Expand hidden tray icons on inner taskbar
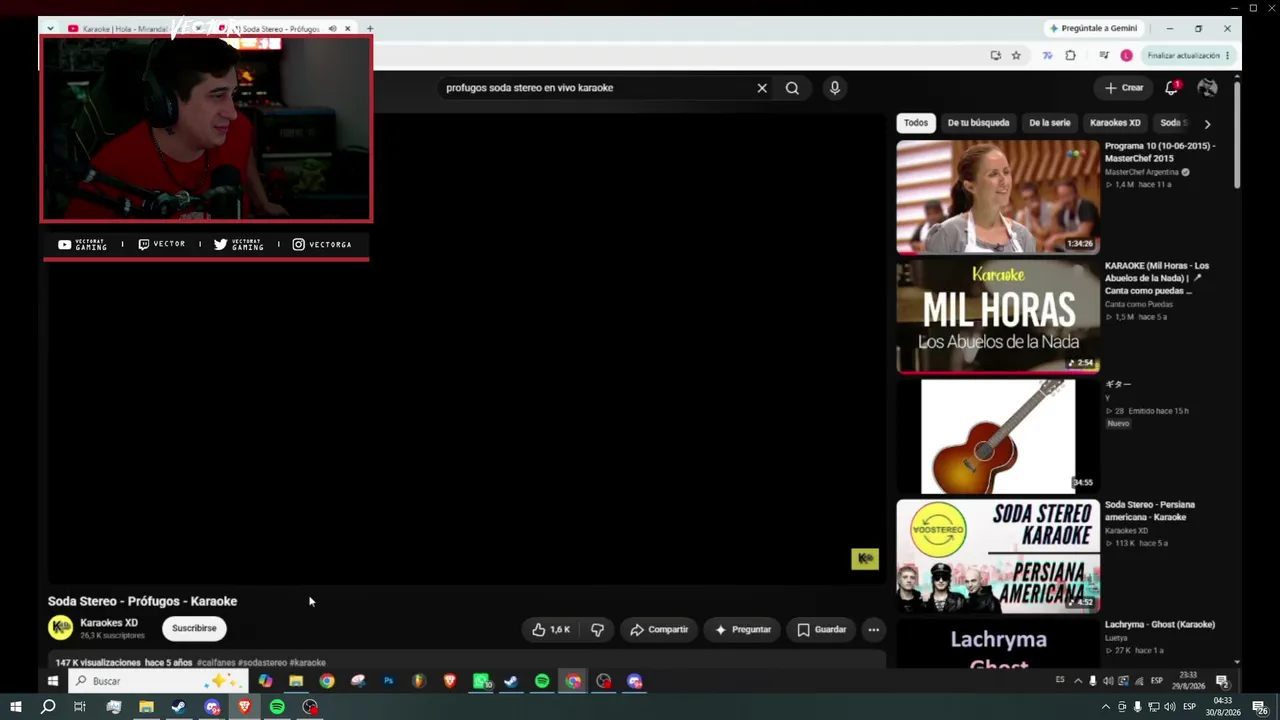1280x720 pixels. coord(1078,681)
